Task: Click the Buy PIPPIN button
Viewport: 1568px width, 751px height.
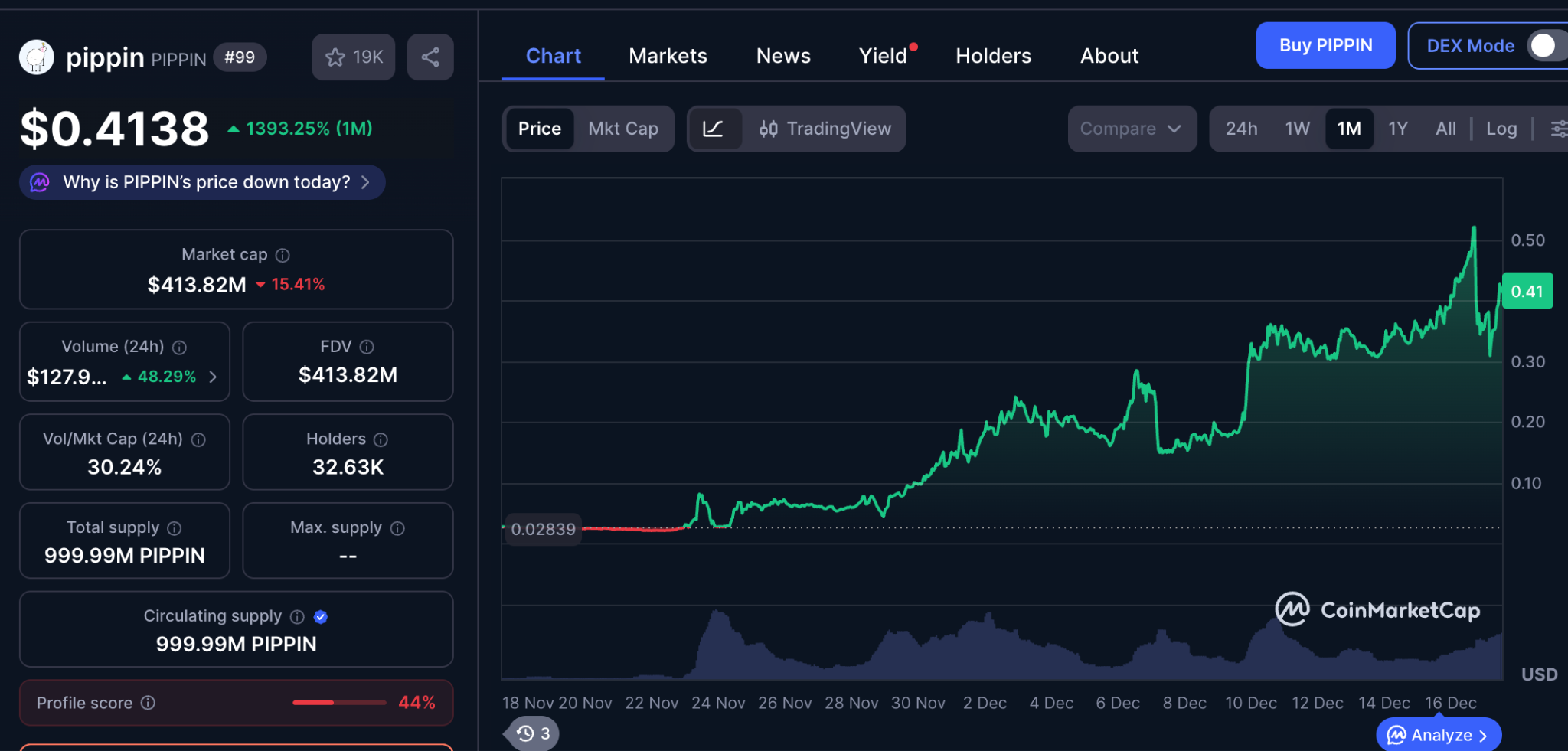Action: click(1325, 46)
